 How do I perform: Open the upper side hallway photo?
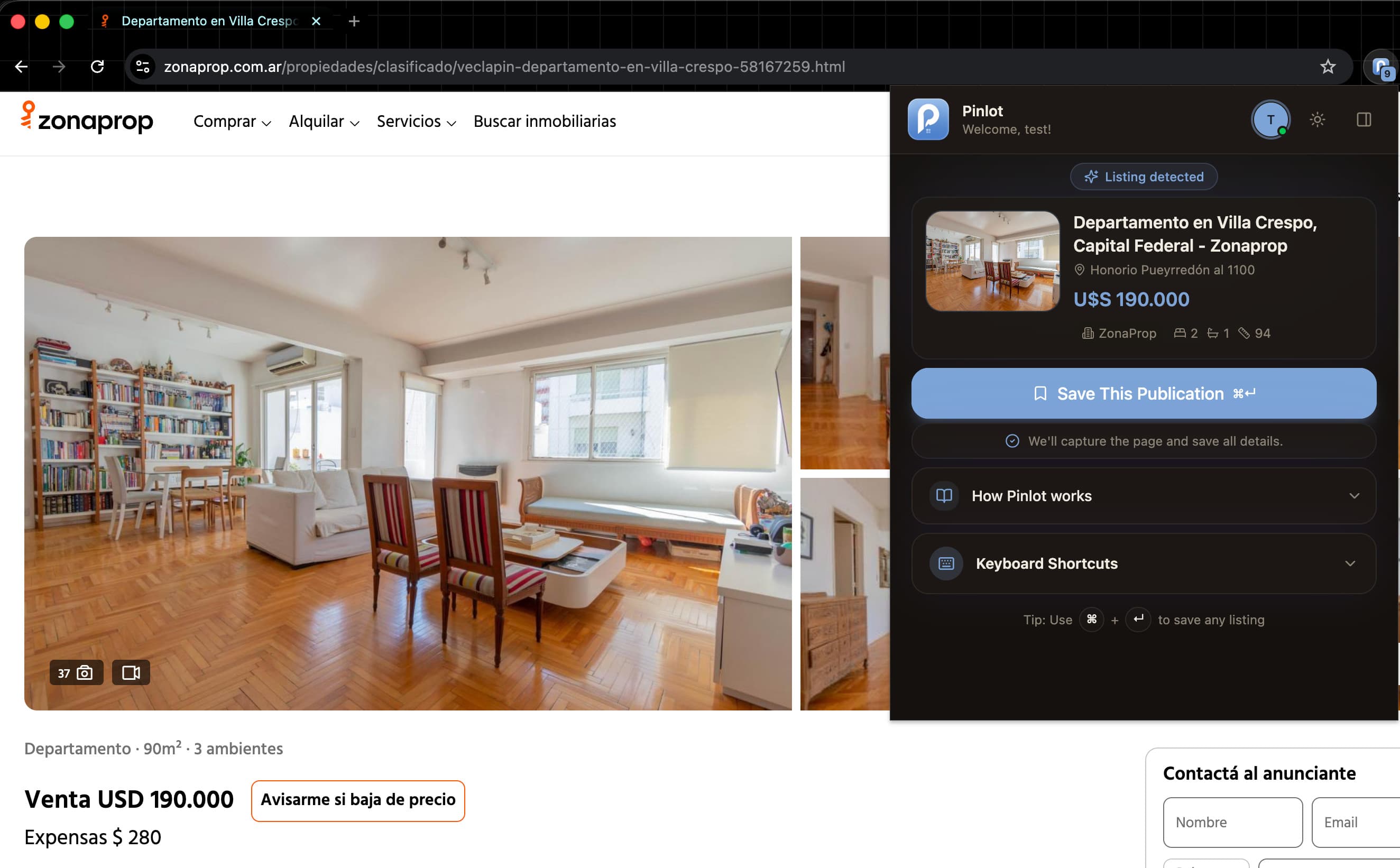tap(845, 353)
